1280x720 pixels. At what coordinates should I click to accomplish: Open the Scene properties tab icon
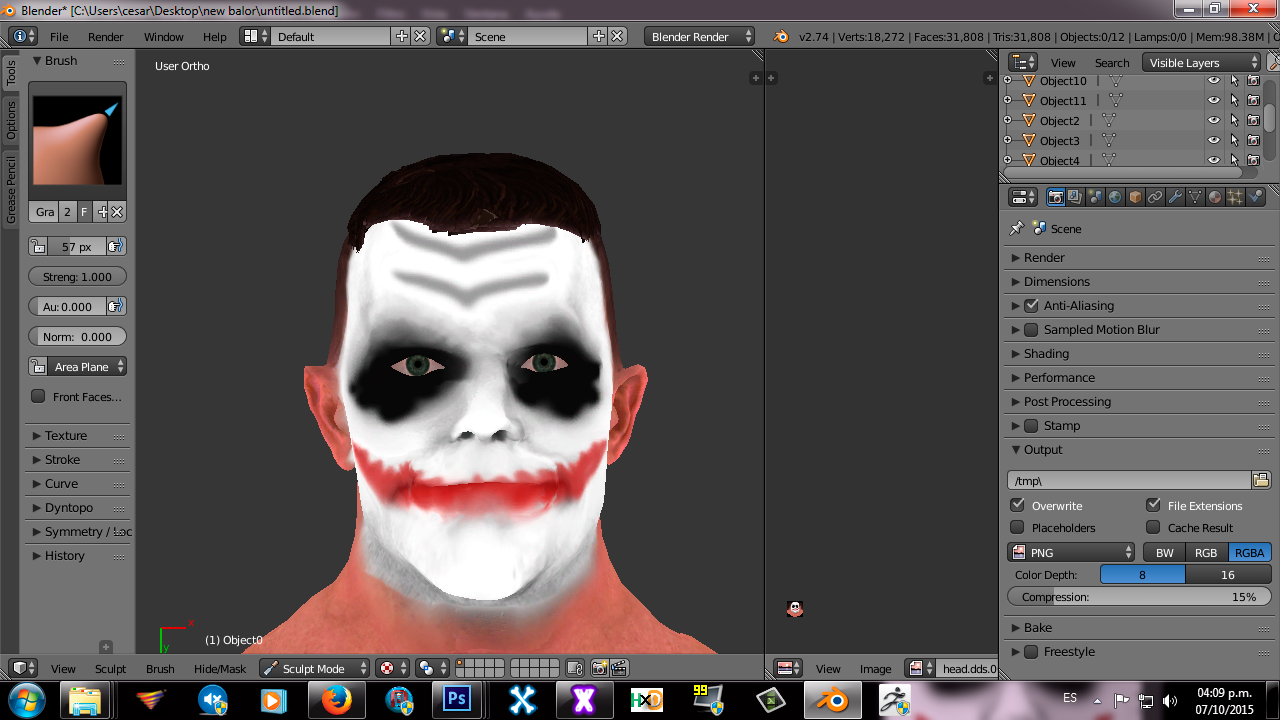click(1095, 197)
